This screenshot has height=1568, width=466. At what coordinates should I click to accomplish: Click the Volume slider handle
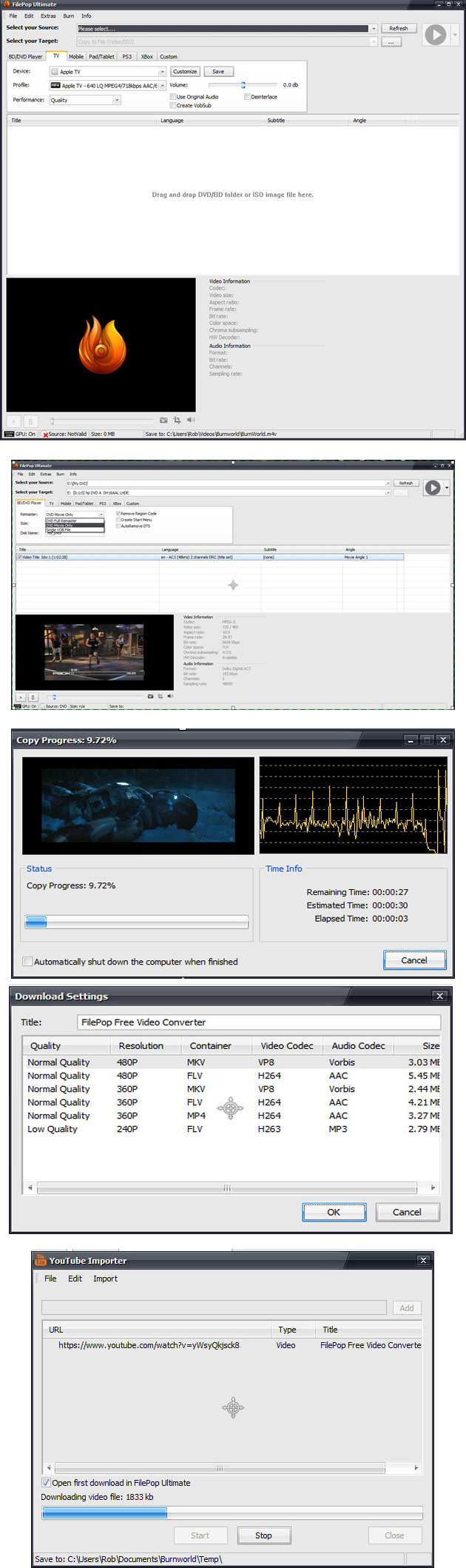tap(243, 85)
